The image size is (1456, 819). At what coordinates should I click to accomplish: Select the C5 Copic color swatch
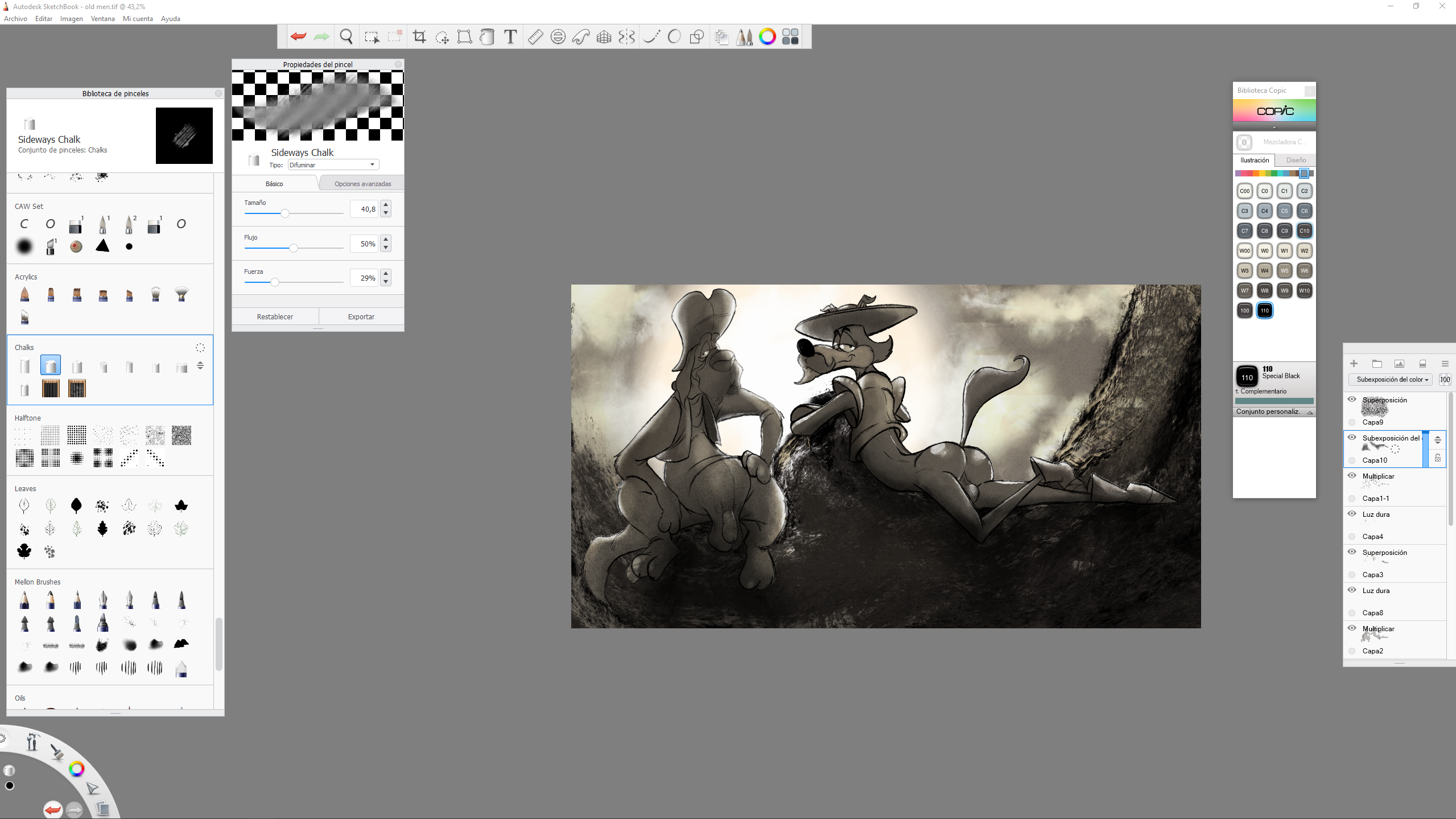point(1284,211)
